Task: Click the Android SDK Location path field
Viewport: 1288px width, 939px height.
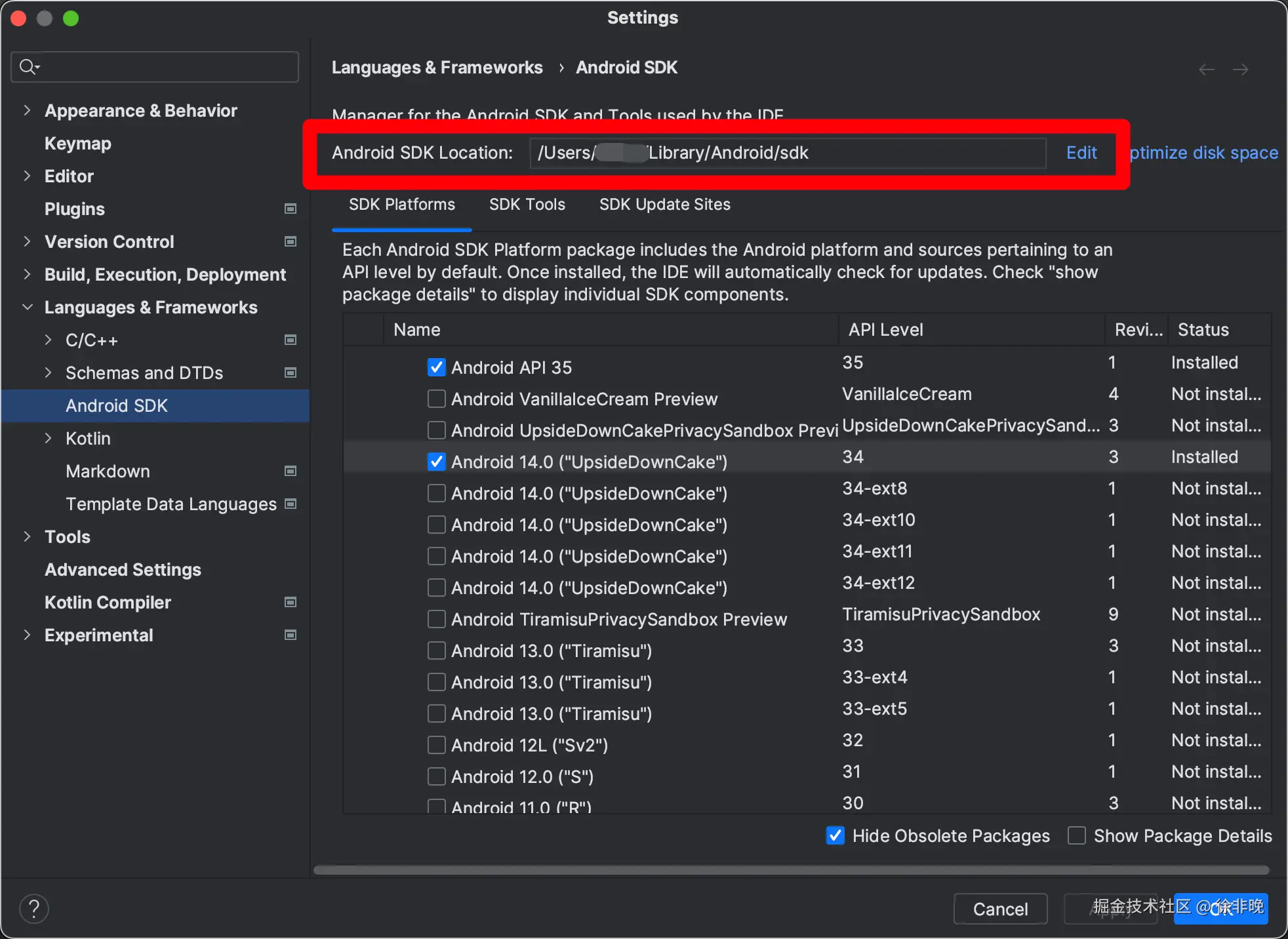Action: [787, 153]
